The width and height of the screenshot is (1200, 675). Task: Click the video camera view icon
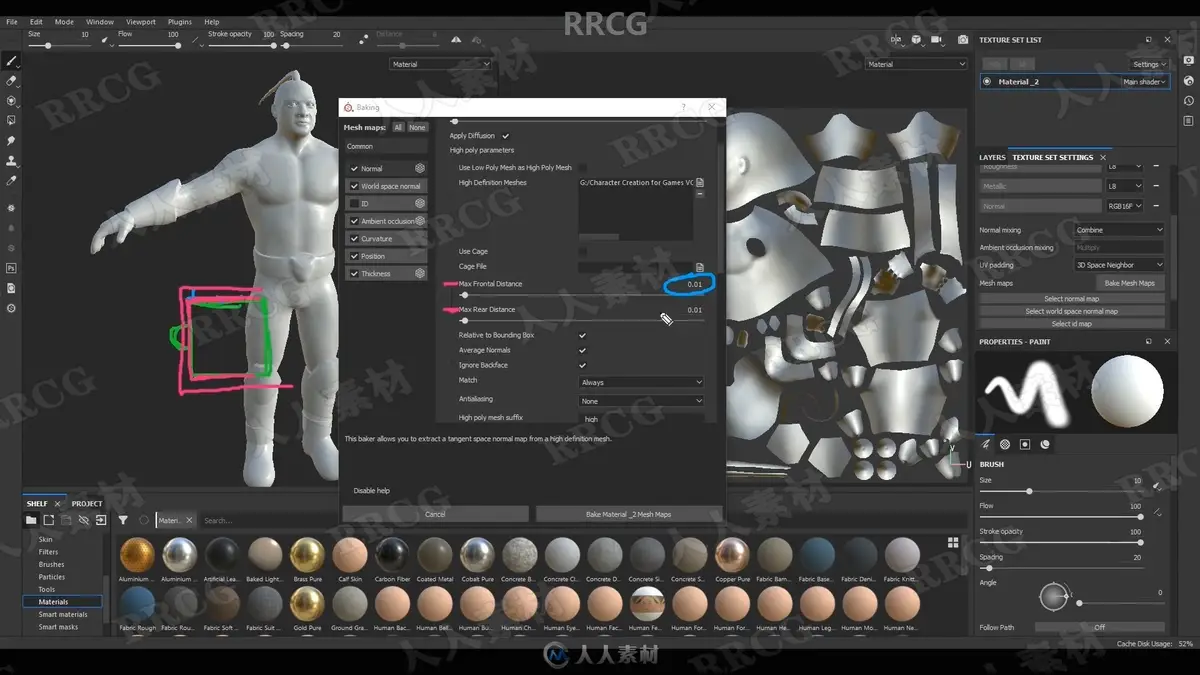[938, 39]
